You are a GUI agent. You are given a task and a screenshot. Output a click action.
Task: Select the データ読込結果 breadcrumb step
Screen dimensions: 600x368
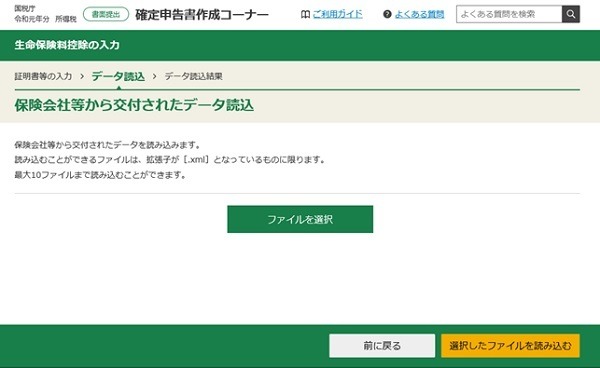click(x=193, y=76)
